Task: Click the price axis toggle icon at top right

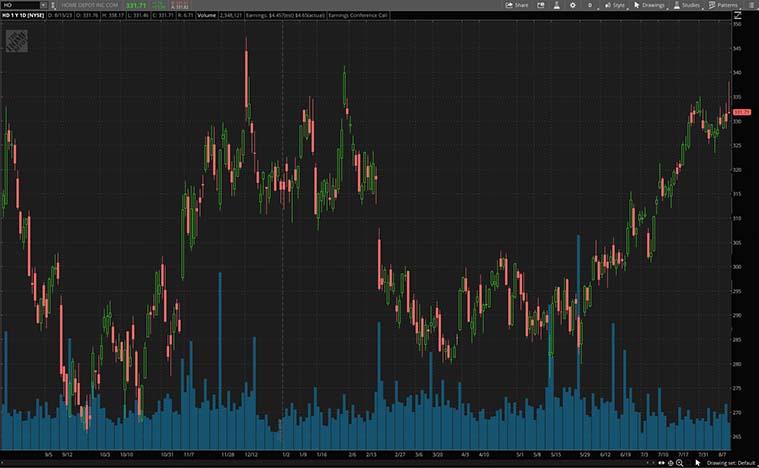Action: [x=737, y=17]
